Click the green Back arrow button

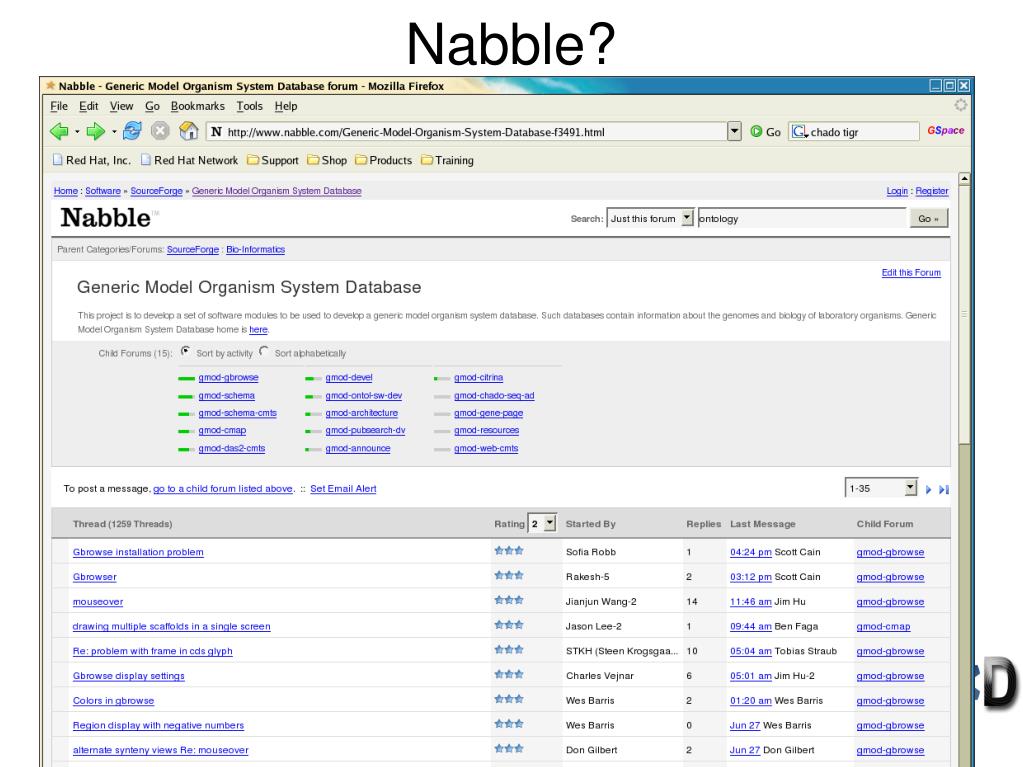pos(59,132)
